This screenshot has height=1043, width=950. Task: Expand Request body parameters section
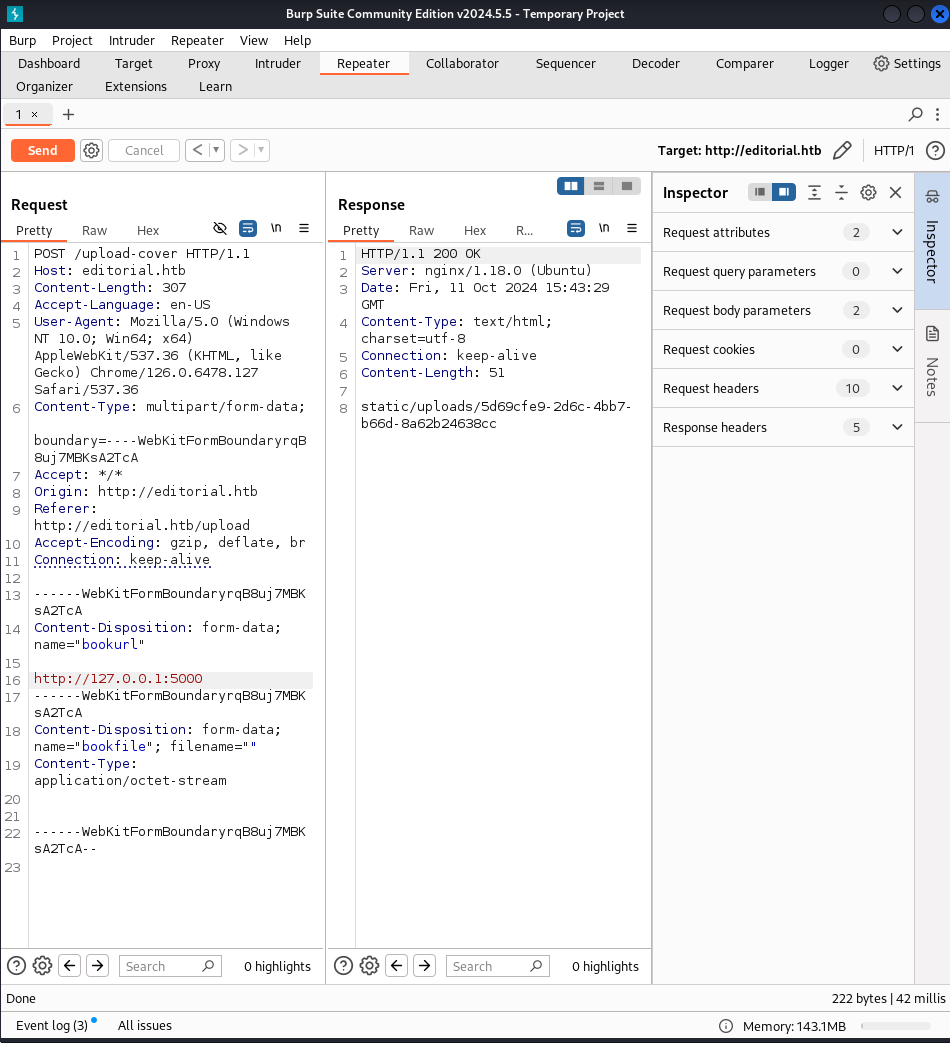(783, 311)
